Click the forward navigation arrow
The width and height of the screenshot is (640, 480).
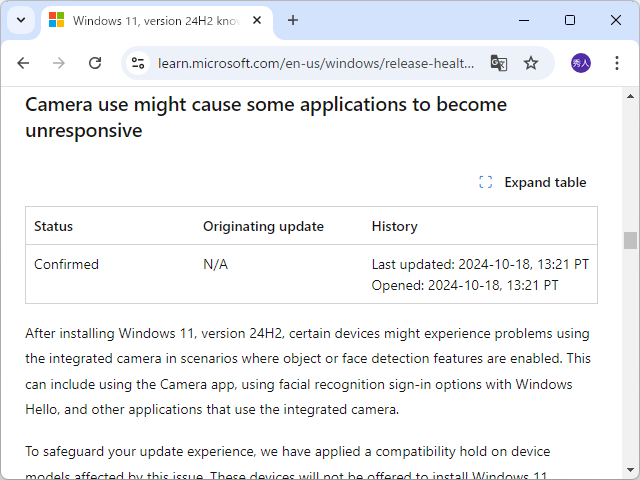click(59, 63)
